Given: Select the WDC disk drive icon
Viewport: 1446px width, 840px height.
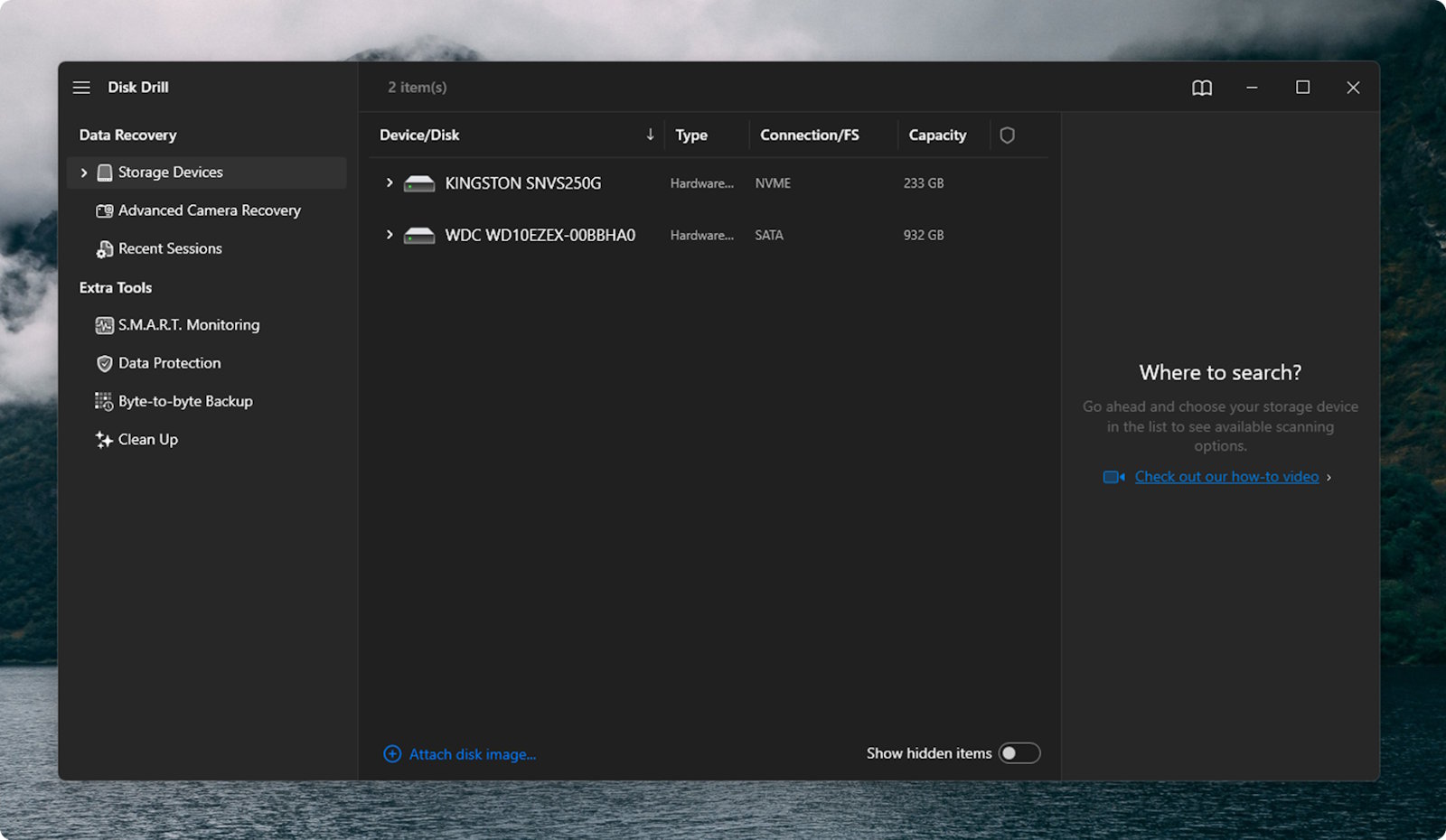Looking at the screenshot, I should tap(419, 236).
